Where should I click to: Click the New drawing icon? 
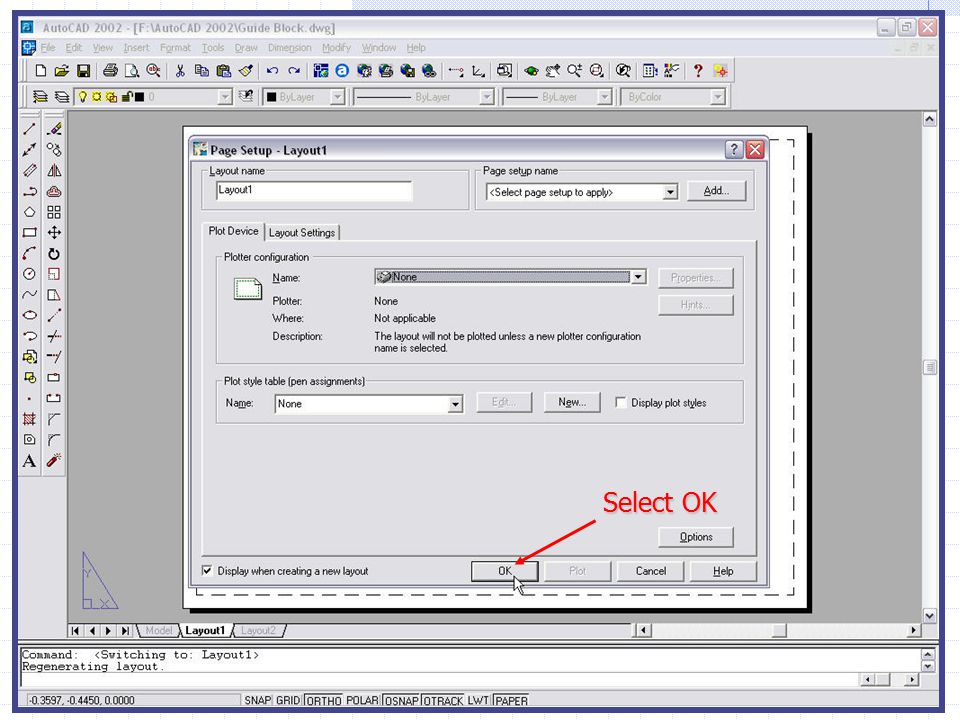pyautogui.click(x=40, y=71)
